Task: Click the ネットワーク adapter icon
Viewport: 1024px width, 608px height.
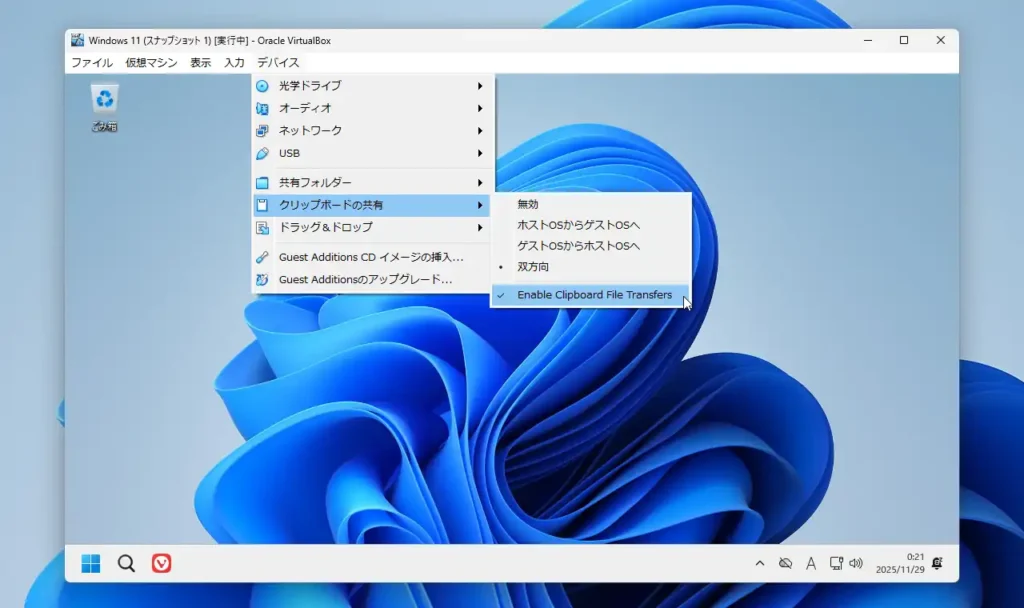Action: (262, 130)
